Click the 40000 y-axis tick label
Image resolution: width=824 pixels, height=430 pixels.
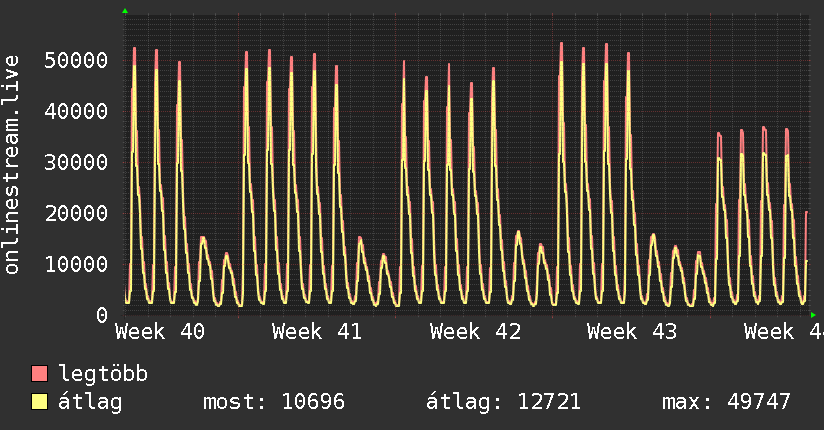click(76, 111)
